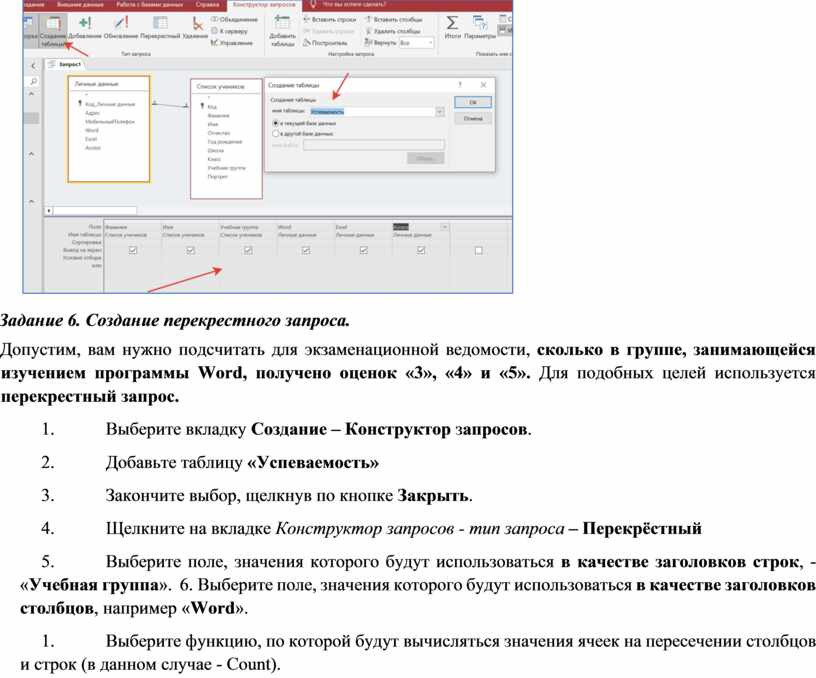Select the Класс field in Список учеников
Viewport: 816px width, 678px height.
coord(214,159)
